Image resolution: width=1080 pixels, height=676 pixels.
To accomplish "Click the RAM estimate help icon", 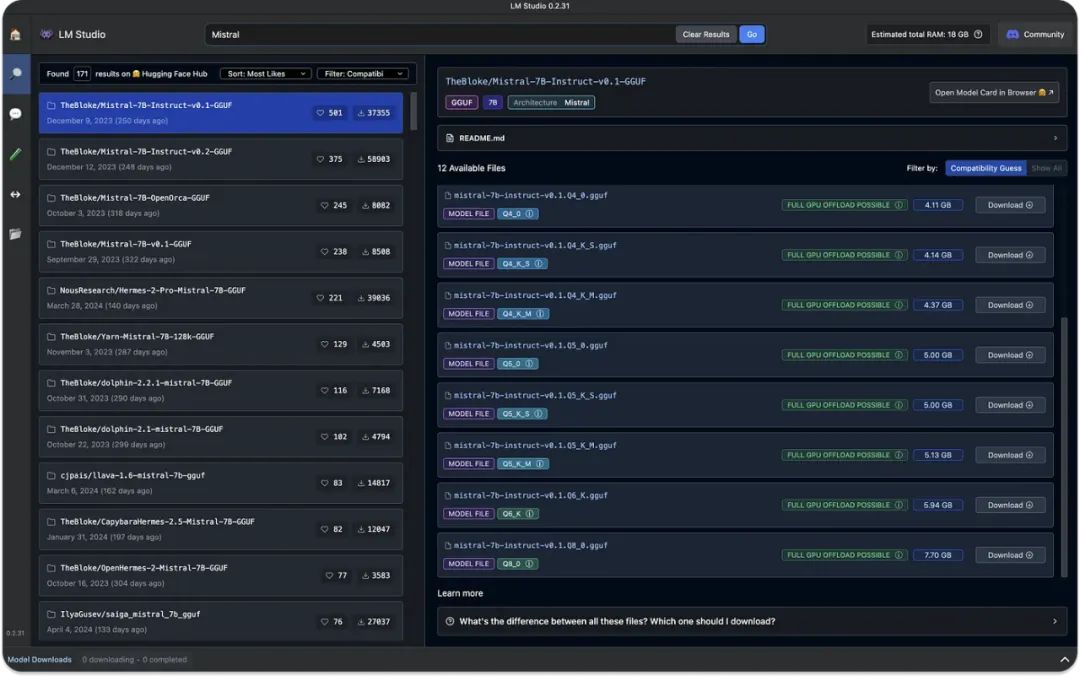I will pyautogui.click(x=978, y=34).
